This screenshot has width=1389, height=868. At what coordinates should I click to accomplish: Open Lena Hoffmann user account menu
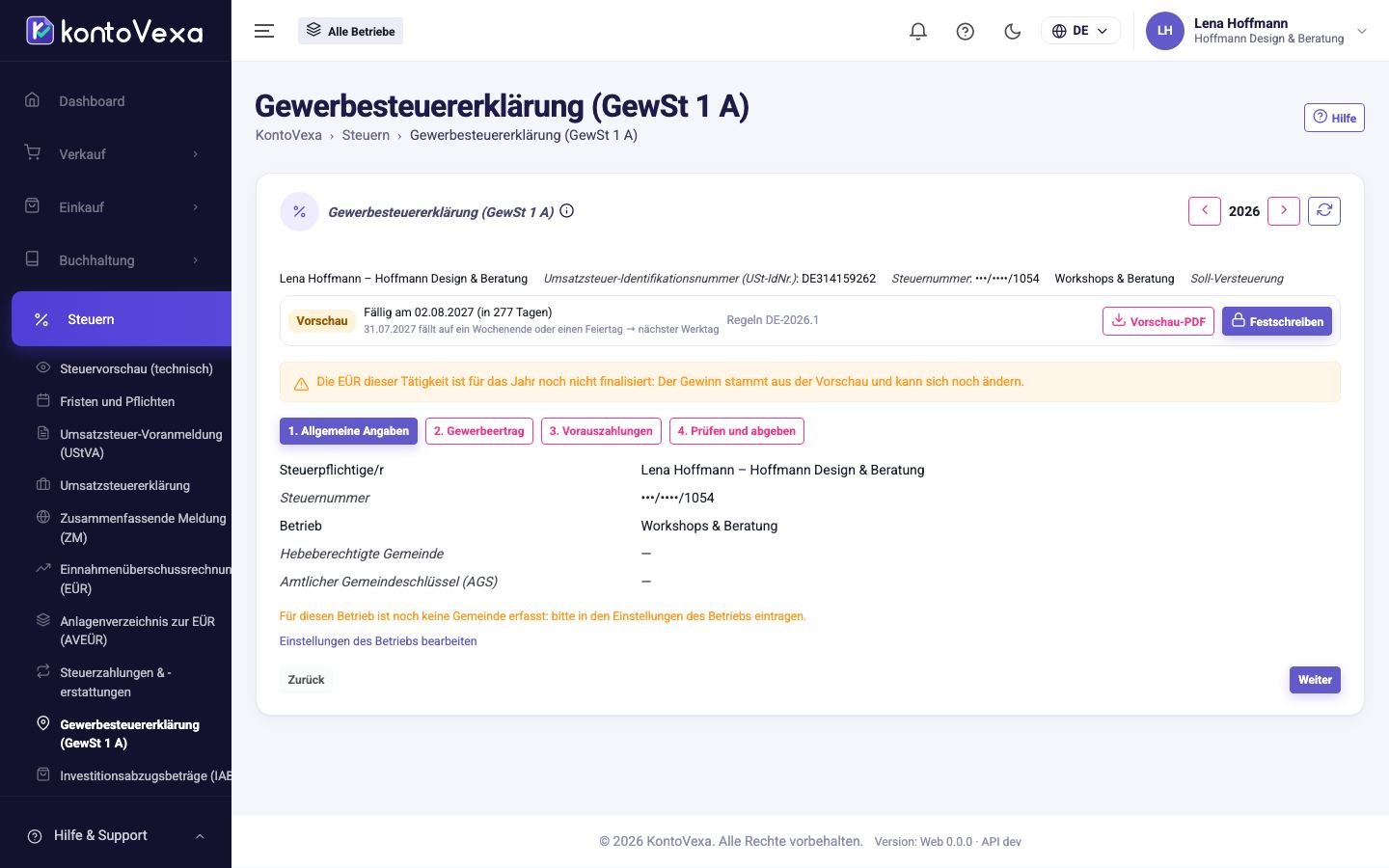pos(1257,31)
